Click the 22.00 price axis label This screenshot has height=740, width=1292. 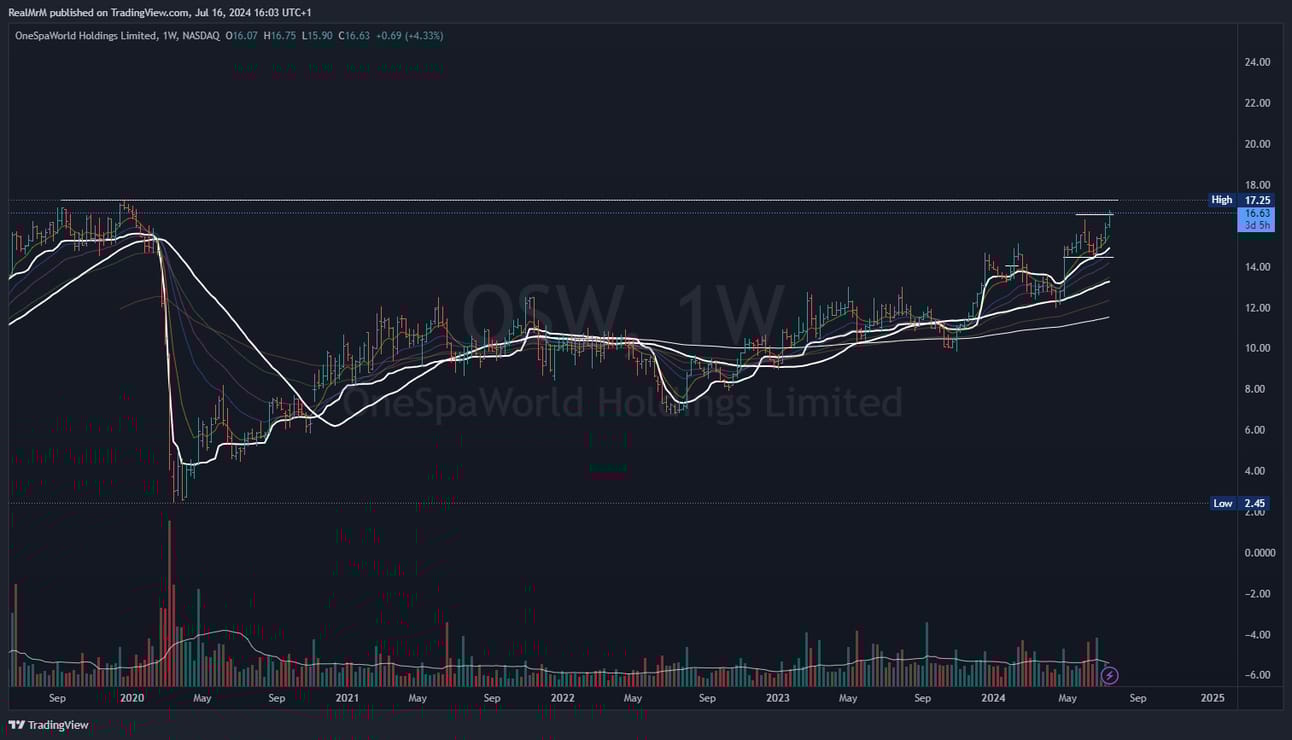(1256, 103)
